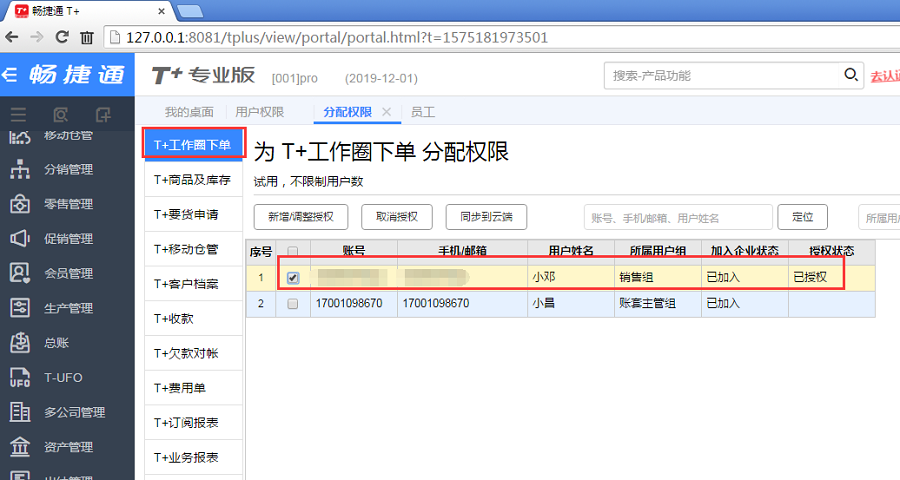Select T+业务报表 in app list

tap(193, 458)
